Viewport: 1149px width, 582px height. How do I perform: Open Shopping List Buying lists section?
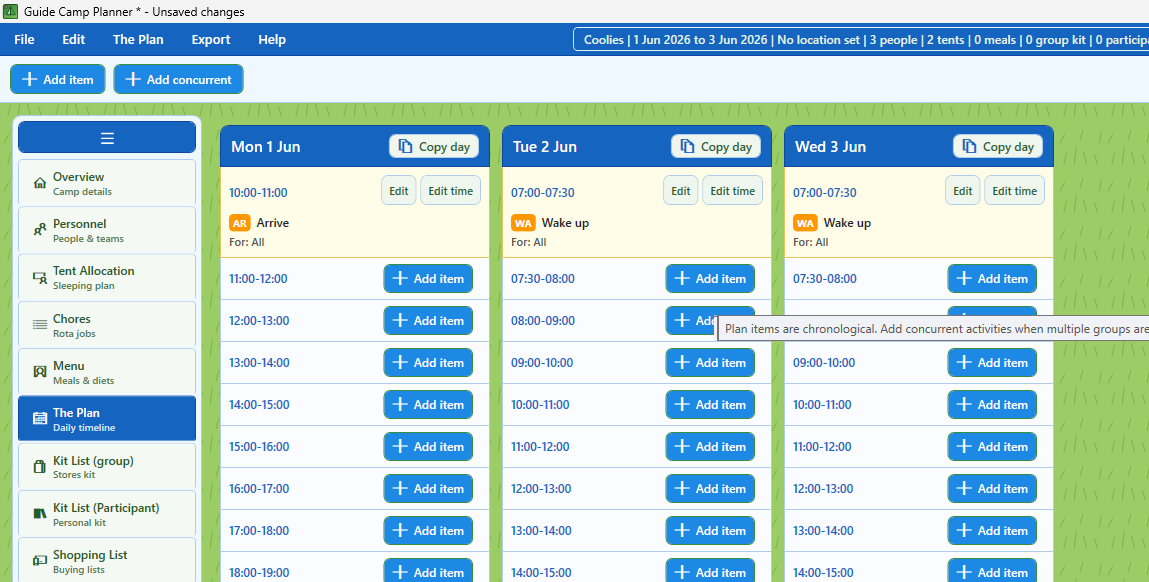pos(107,561)
